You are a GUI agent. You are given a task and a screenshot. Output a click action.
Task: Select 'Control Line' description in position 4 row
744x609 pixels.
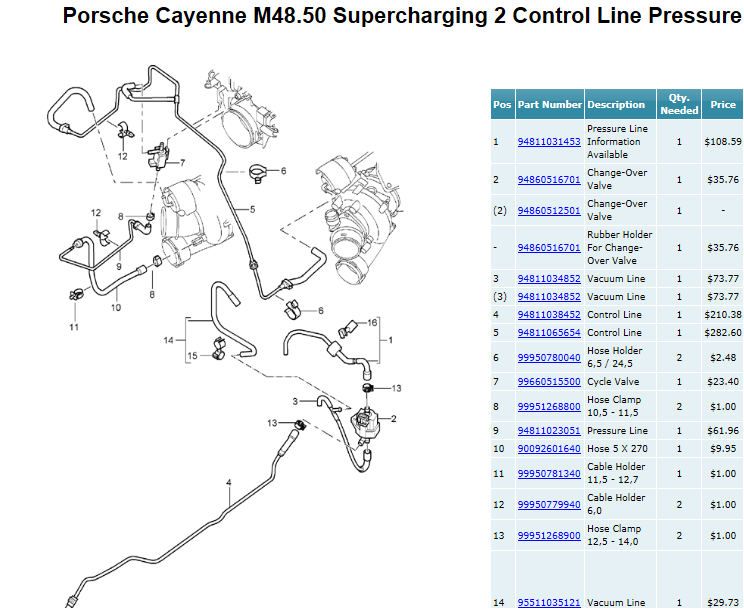click(x=614, y=315)
